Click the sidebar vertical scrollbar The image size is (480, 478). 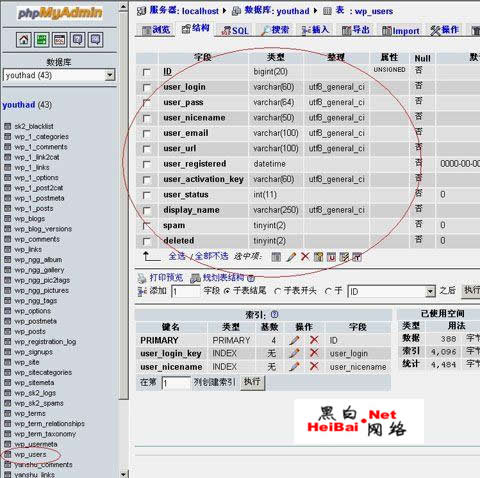[x=123, y=240]
